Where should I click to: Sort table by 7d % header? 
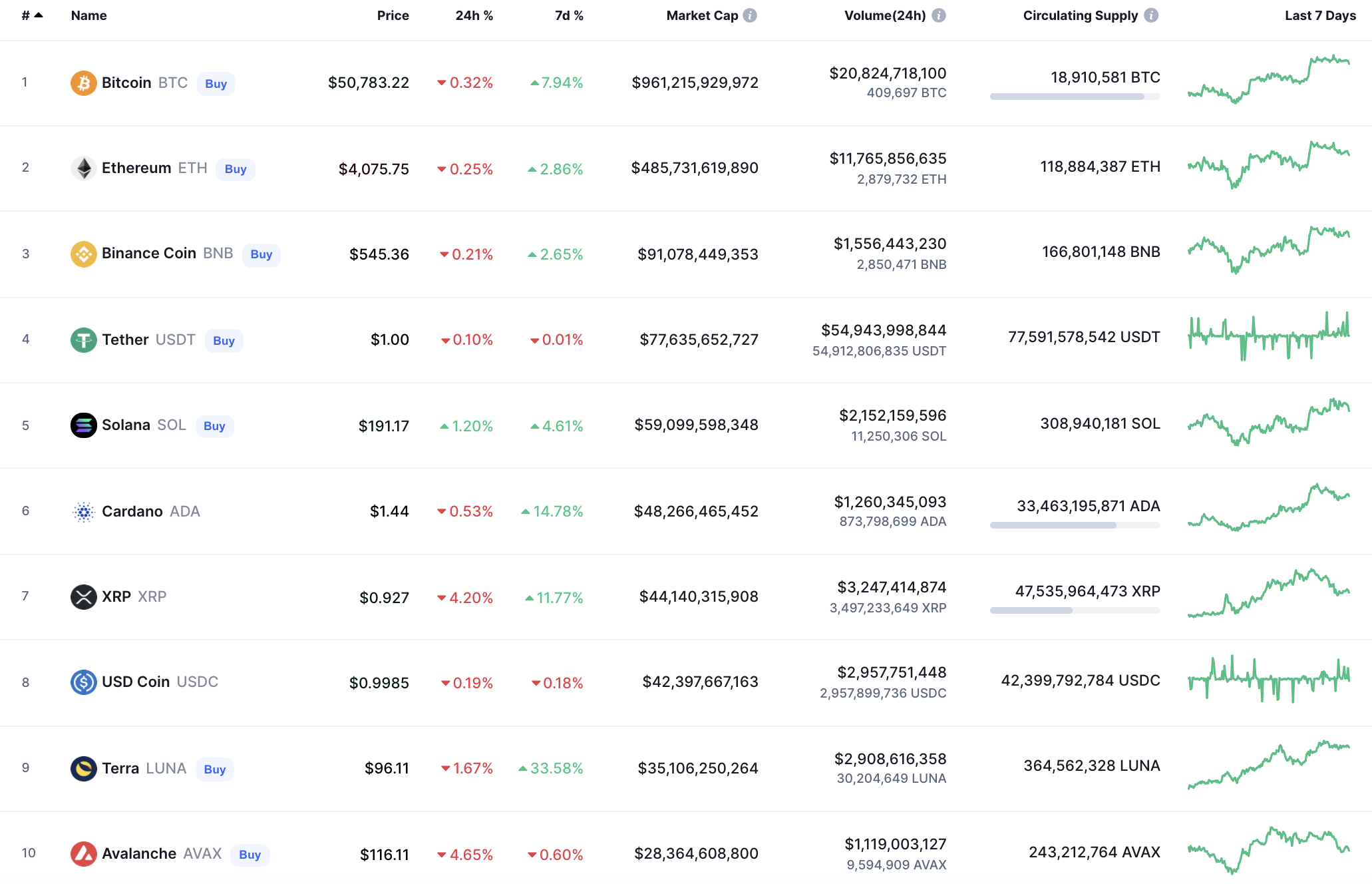[x=569, y=15]
